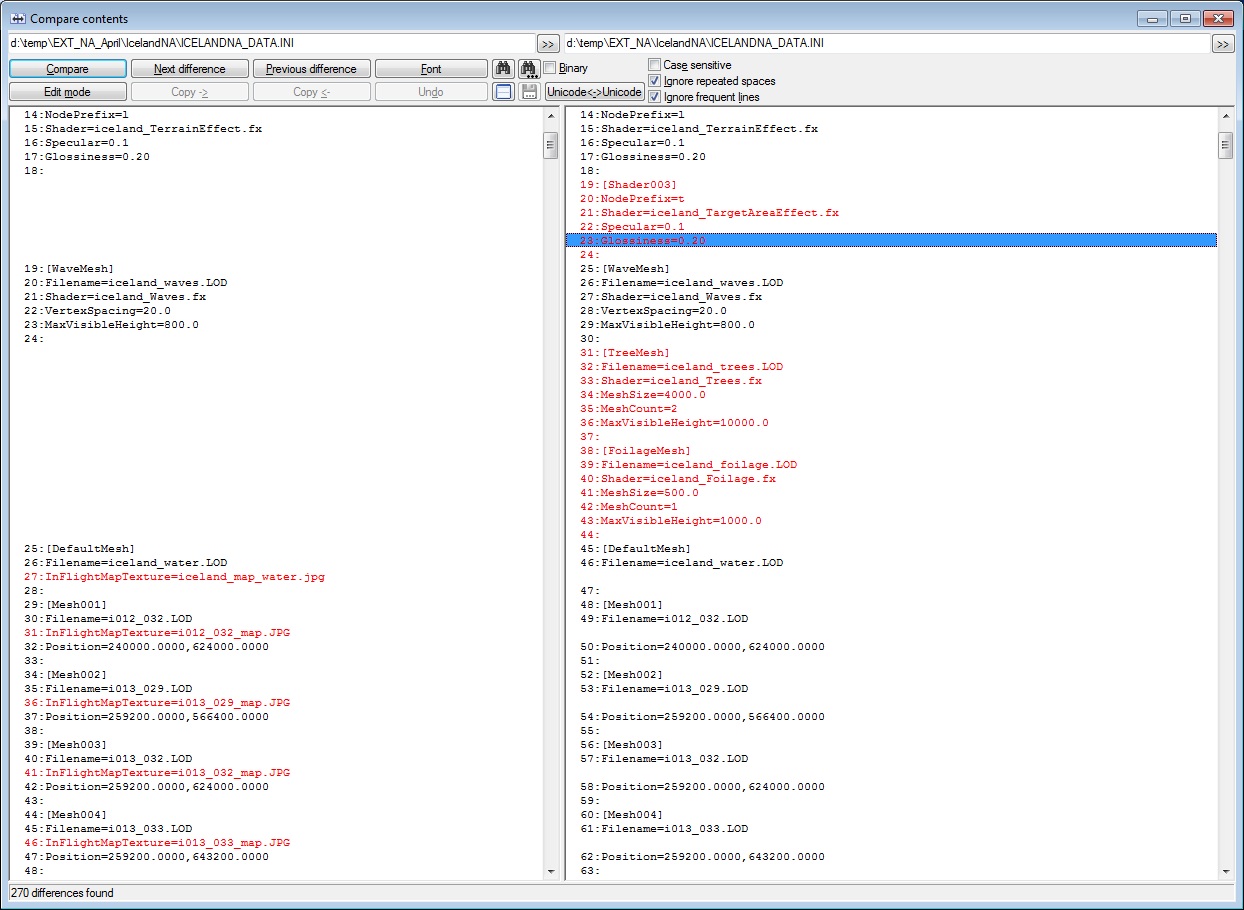Click line '31:[TreeMesh]' in right pane
This screenshot has width=1244, height=910.
[x=625, y=353]
